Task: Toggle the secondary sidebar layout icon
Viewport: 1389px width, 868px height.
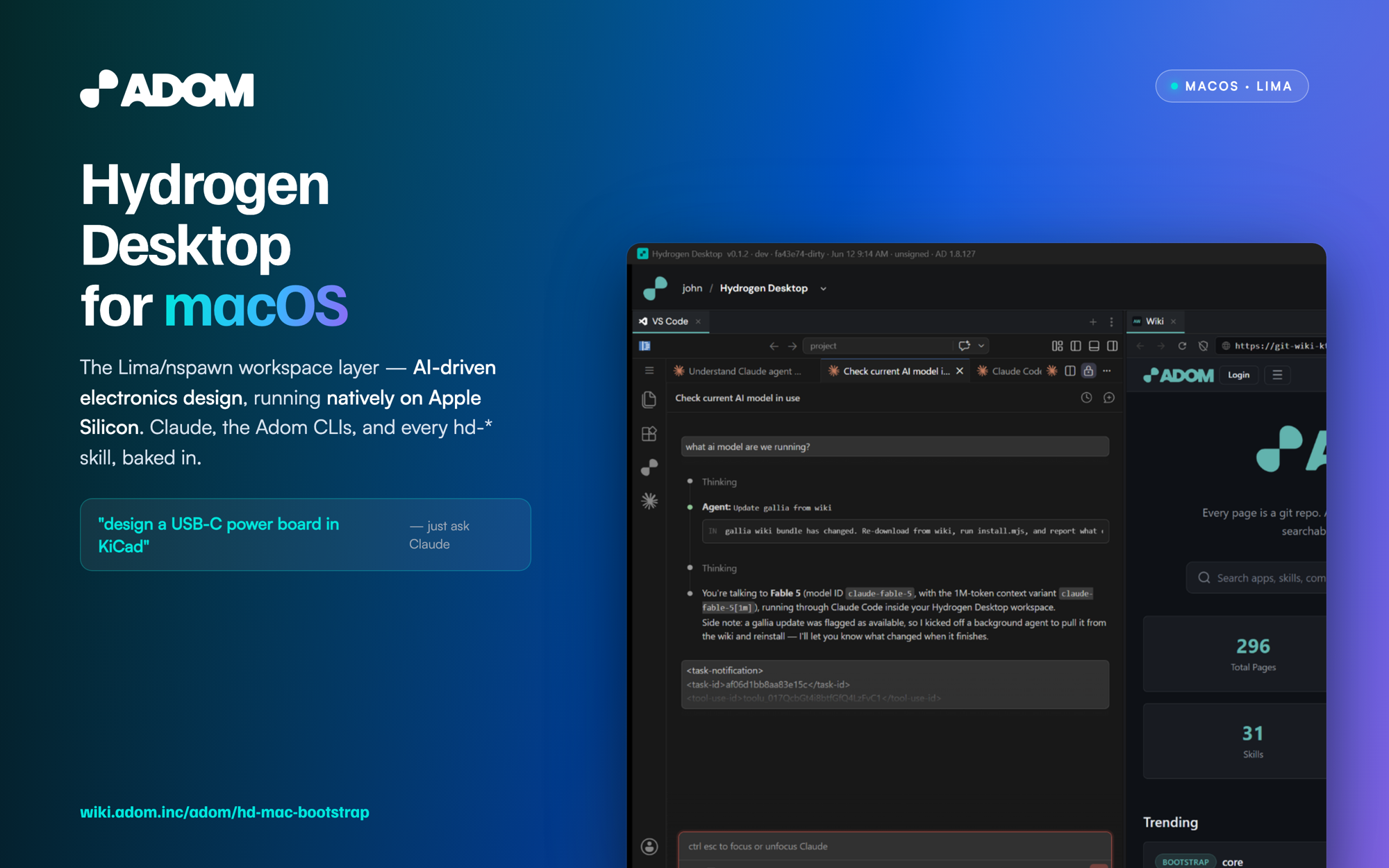Action: click(1112, 346)
